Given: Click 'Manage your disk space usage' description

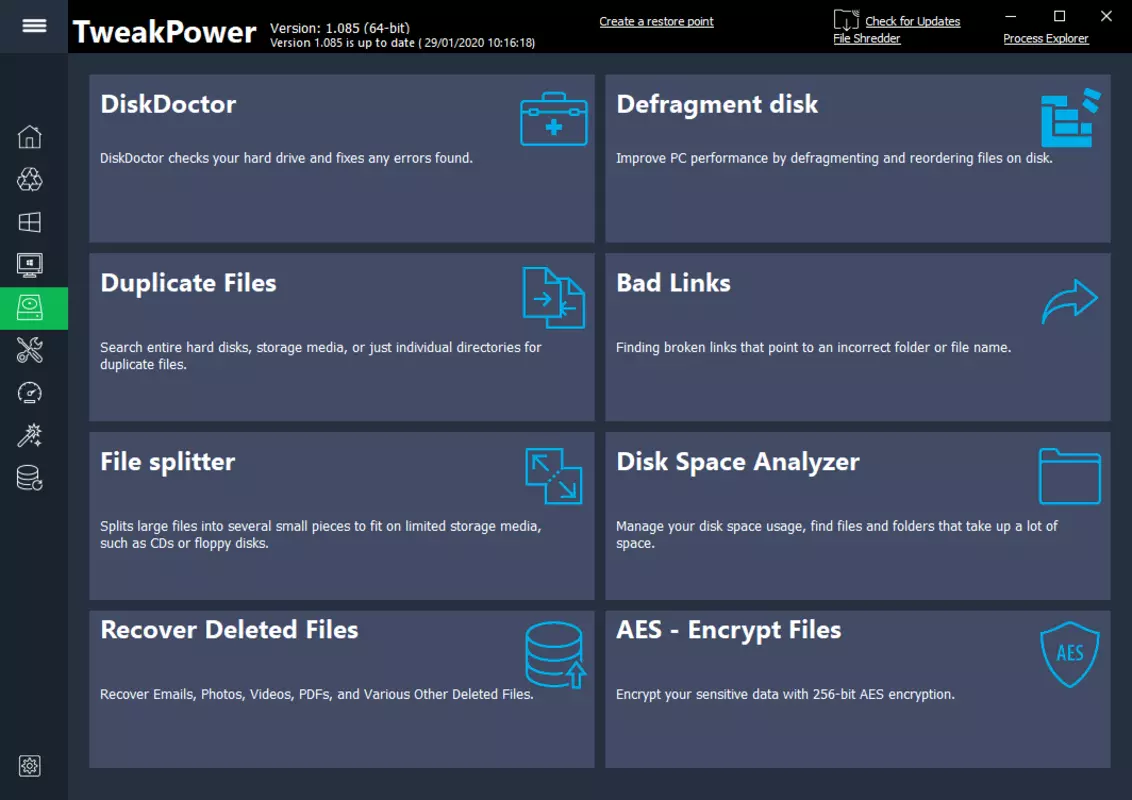Looking at the screenshot, I should (x=836, y=534).
